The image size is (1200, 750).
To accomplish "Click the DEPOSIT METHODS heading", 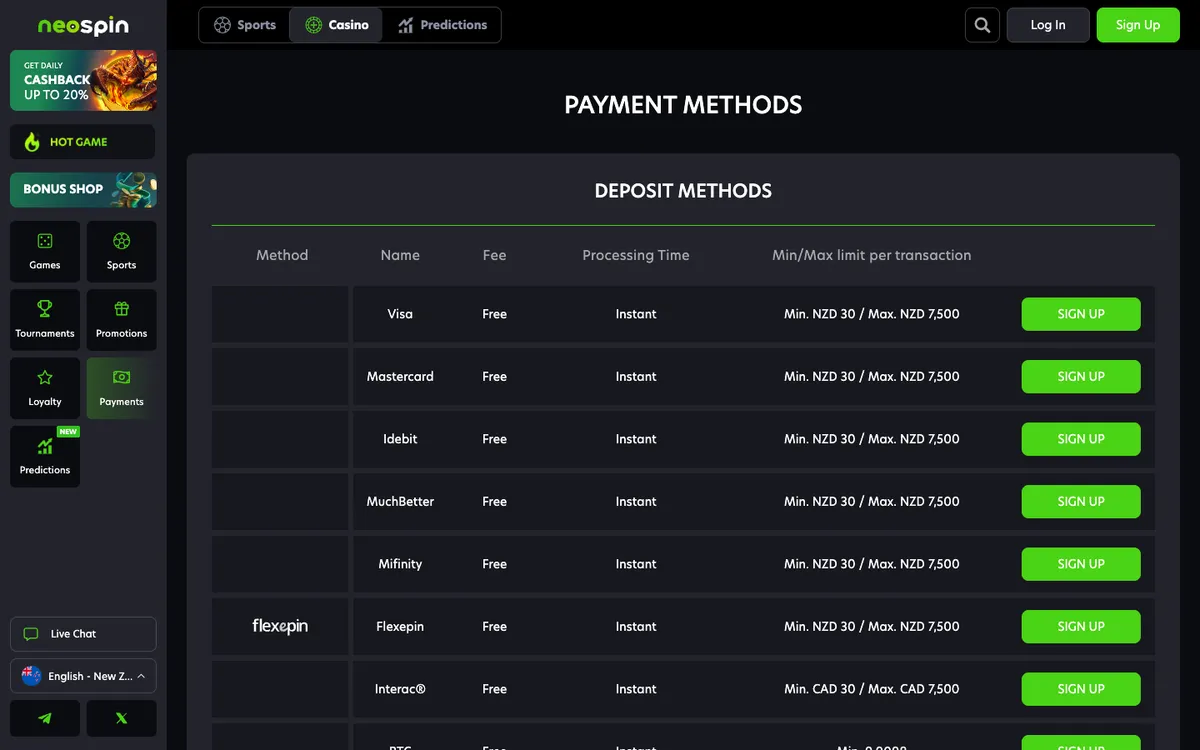I will point(683,191).
